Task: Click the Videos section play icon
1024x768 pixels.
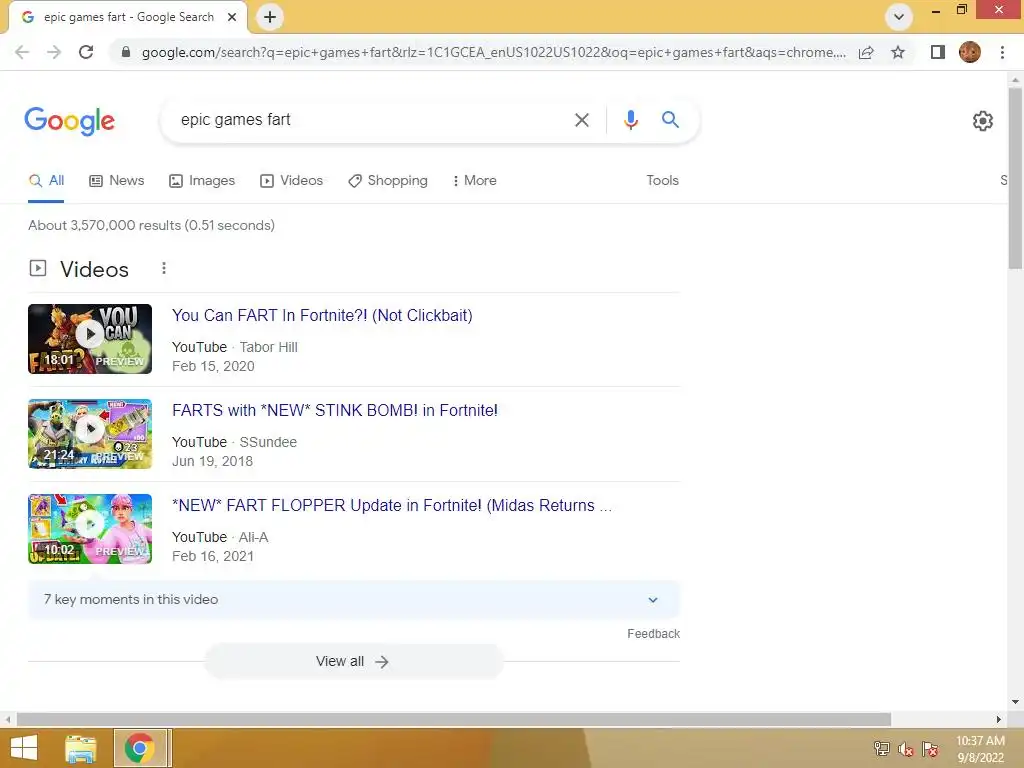Action: click(38, 268)
